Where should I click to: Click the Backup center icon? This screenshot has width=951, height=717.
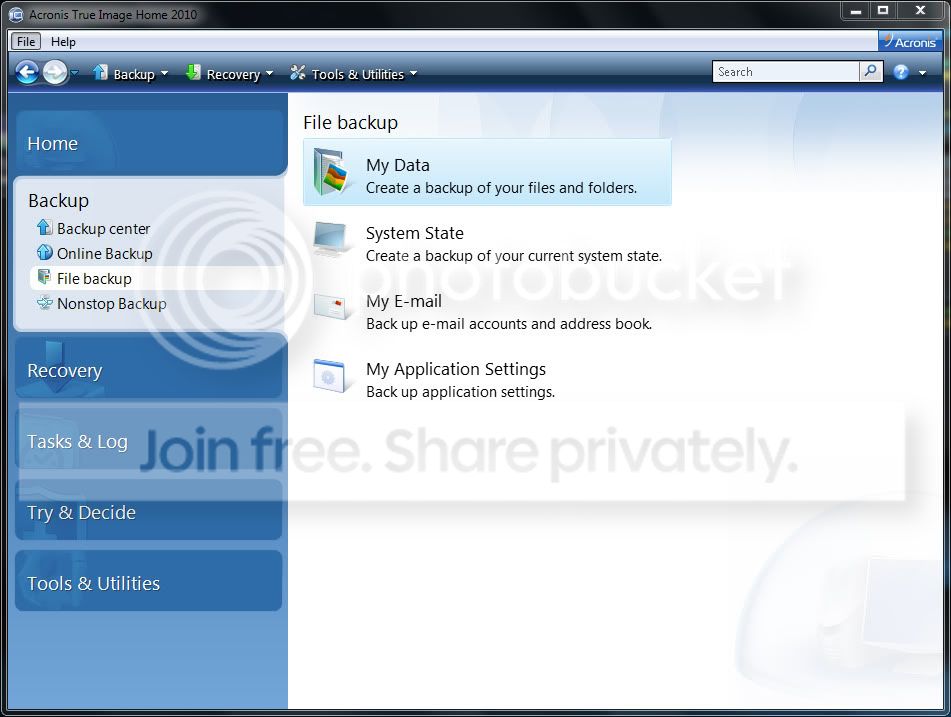tap(44, 227)
